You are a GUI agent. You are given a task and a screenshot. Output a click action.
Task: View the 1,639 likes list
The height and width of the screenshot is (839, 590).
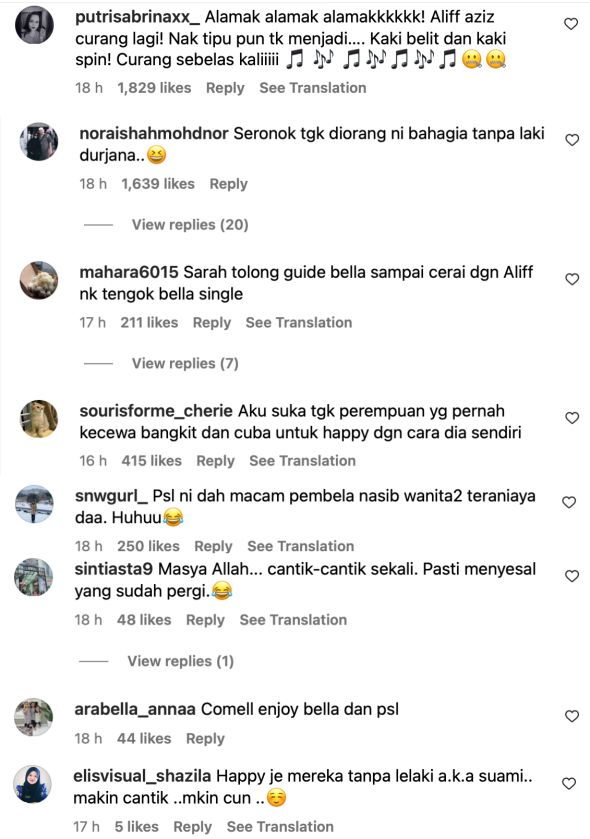pyautogui.click(x=158, y=184)
